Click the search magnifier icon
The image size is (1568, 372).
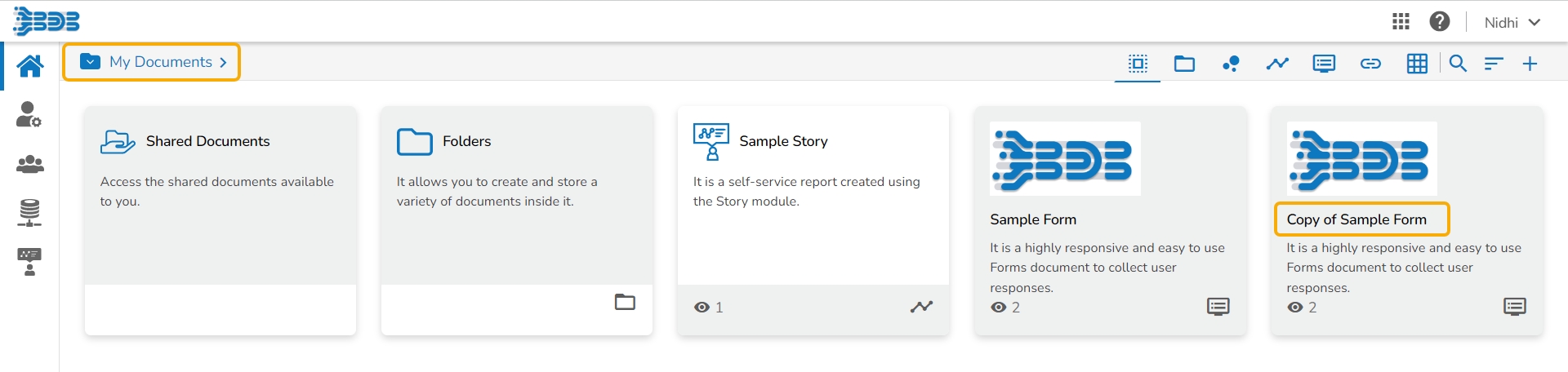tap(1458, 64)
